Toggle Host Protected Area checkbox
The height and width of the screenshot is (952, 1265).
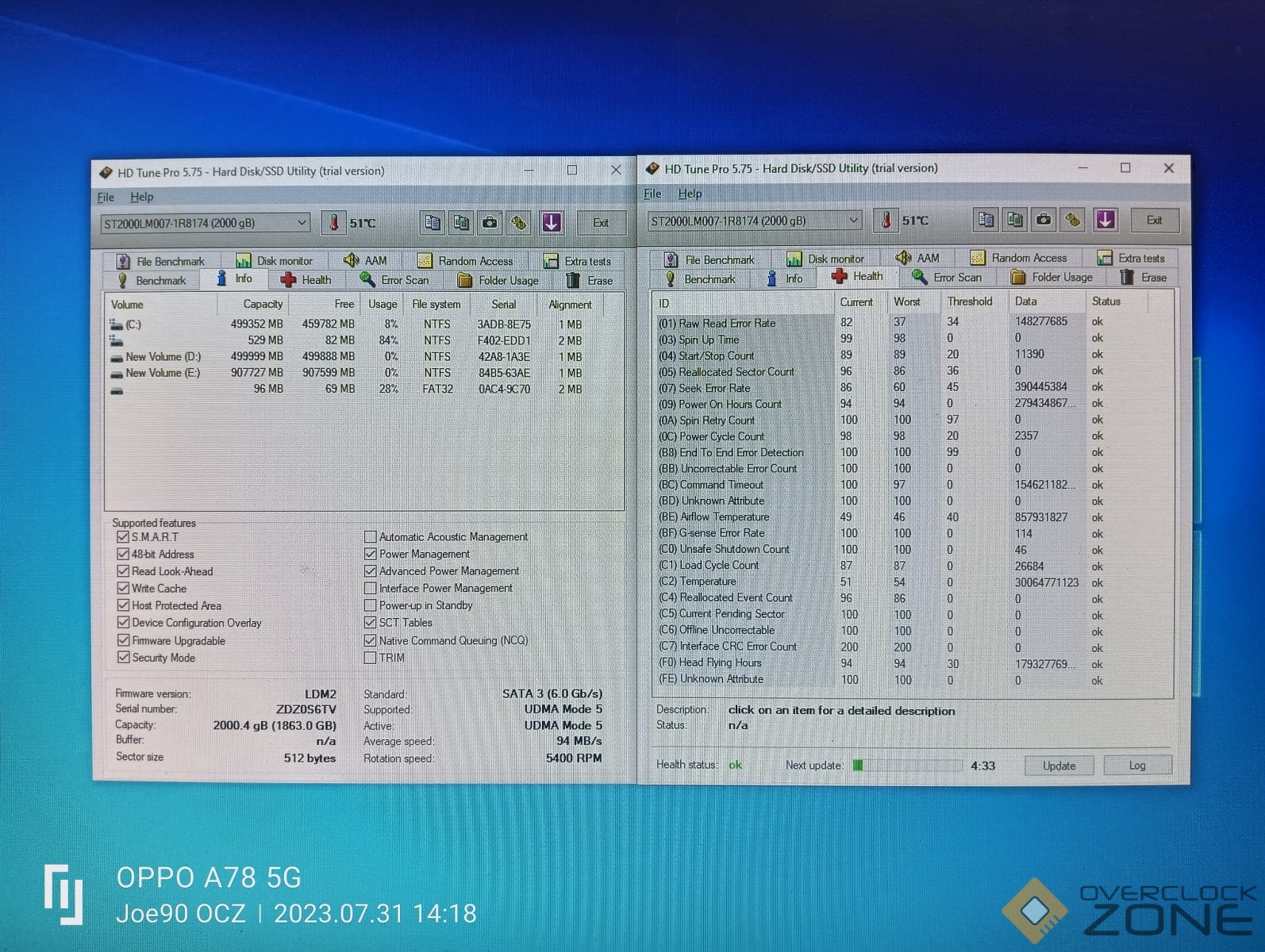(x=123, y=605)
